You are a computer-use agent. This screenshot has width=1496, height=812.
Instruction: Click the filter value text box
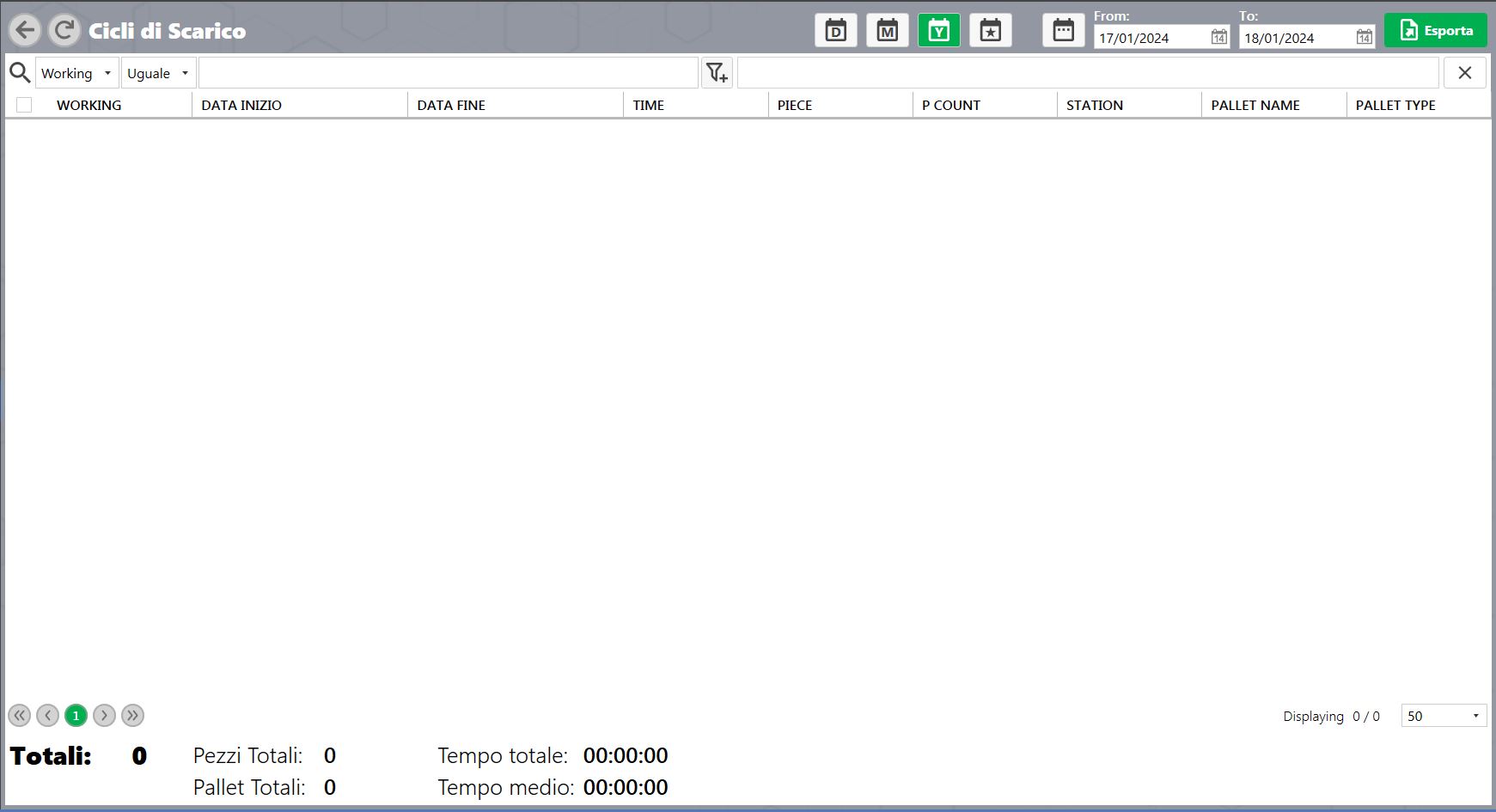449,73
